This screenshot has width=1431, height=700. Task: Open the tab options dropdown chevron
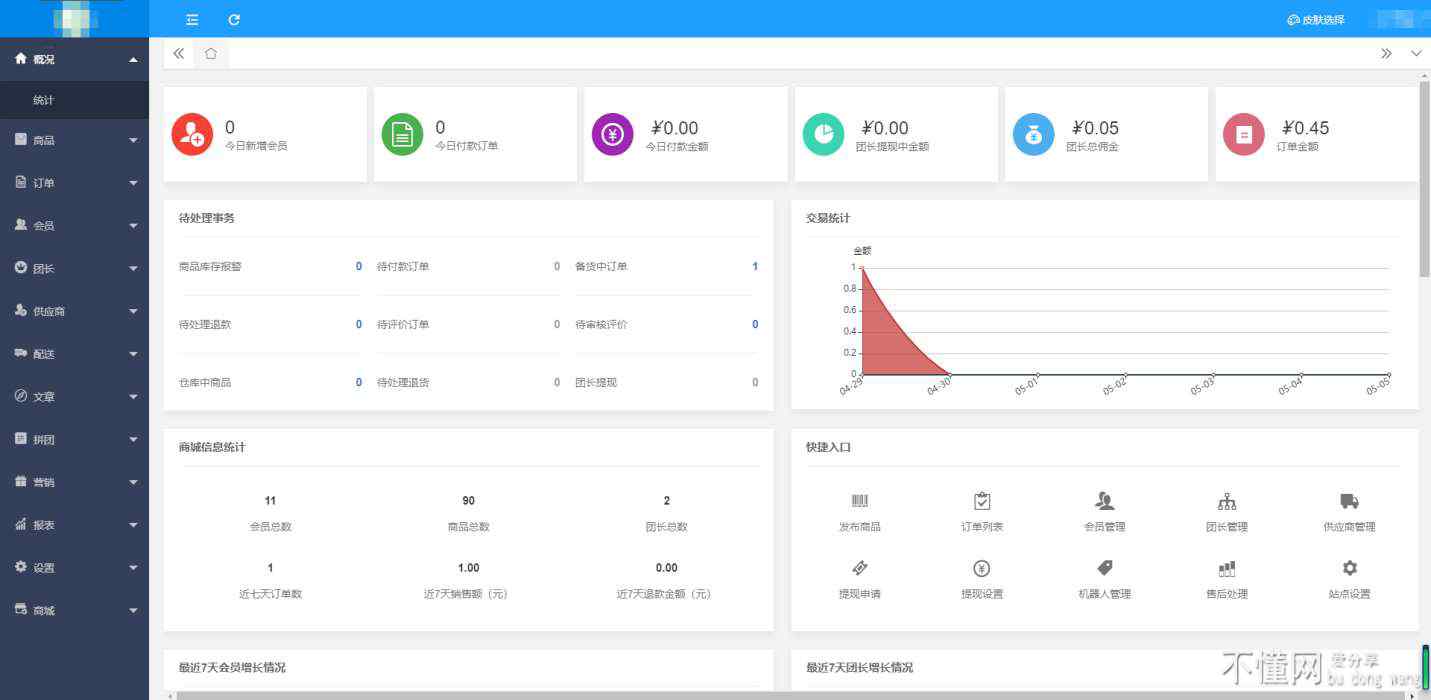pyautogui.click(x=1416, y=54)
